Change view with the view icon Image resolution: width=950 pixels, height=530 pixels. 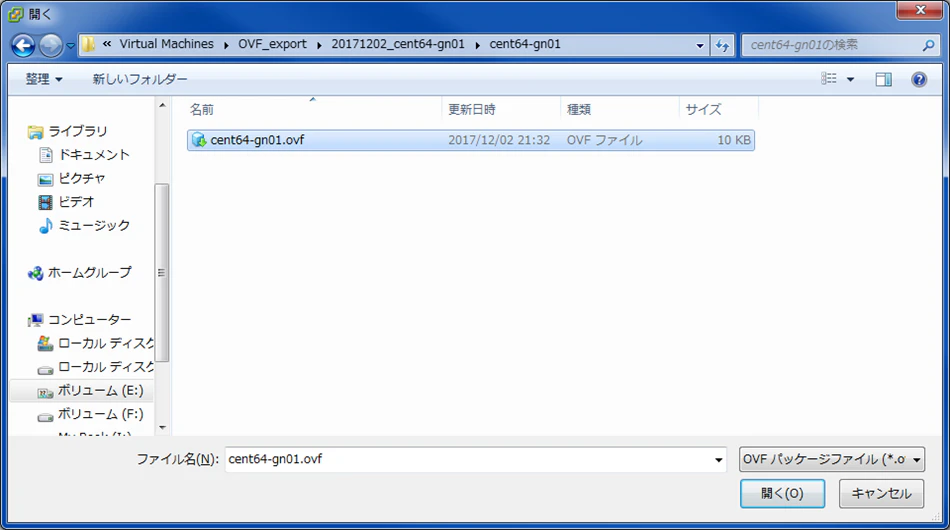(x=829, y=79)
